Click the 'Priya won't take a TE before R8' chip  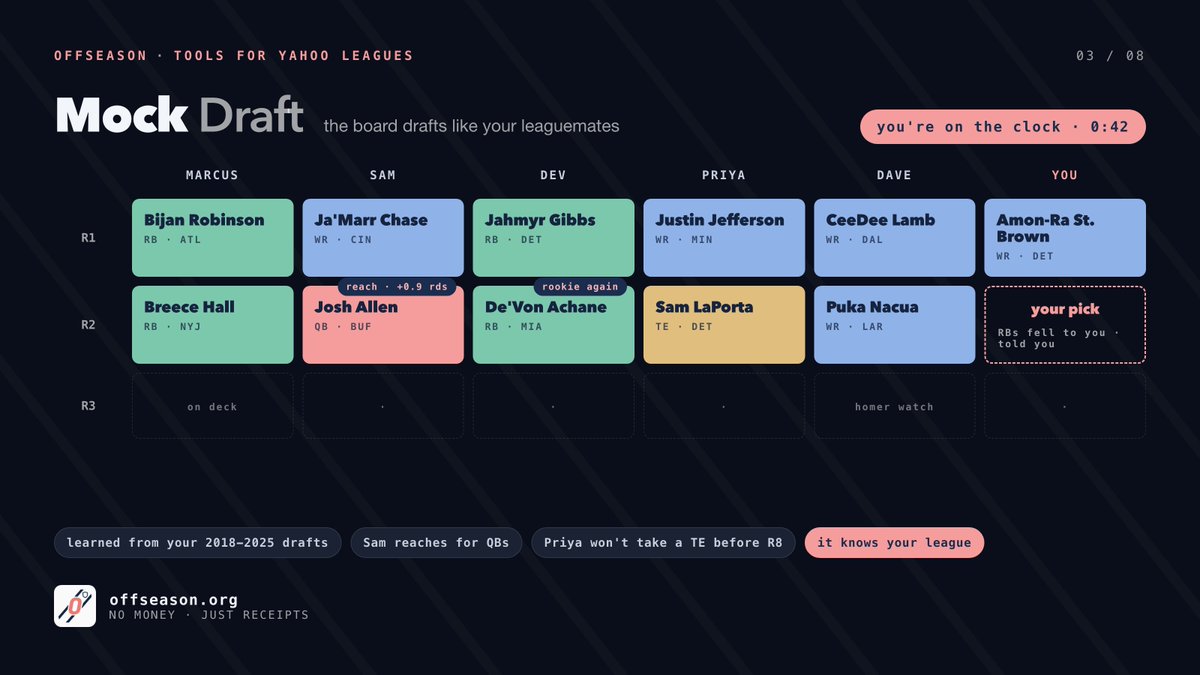[x=663, y=543]
